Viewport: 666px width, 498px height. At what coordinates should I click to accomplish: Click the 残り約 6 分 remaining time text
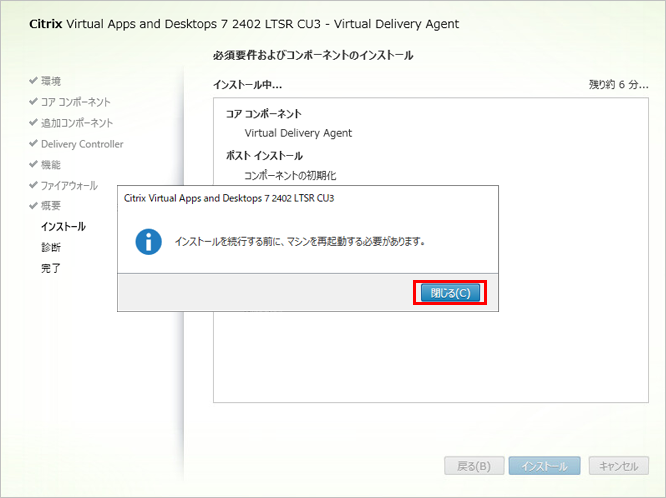click(618, 85)
